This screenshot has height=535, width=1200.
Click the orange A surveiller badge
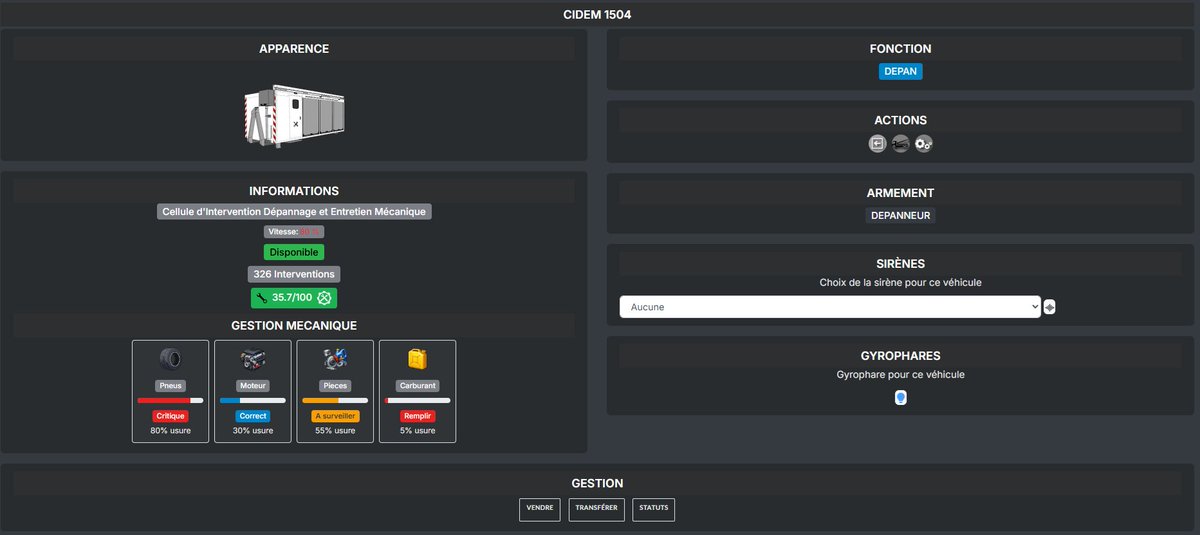pos(335,416)
